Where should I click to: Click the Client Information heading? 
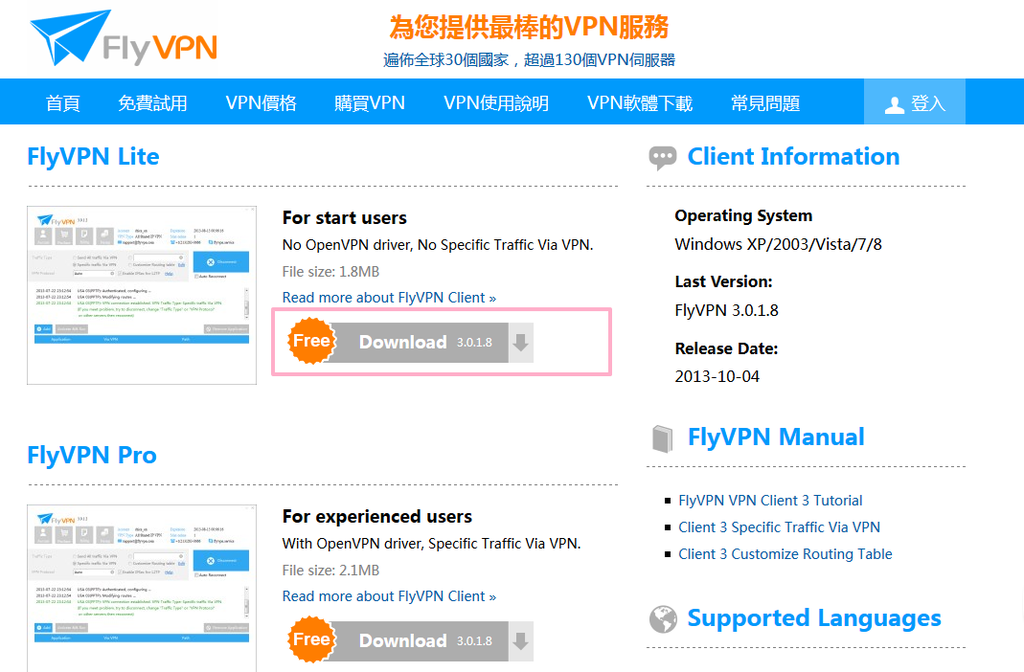[793, 157]
